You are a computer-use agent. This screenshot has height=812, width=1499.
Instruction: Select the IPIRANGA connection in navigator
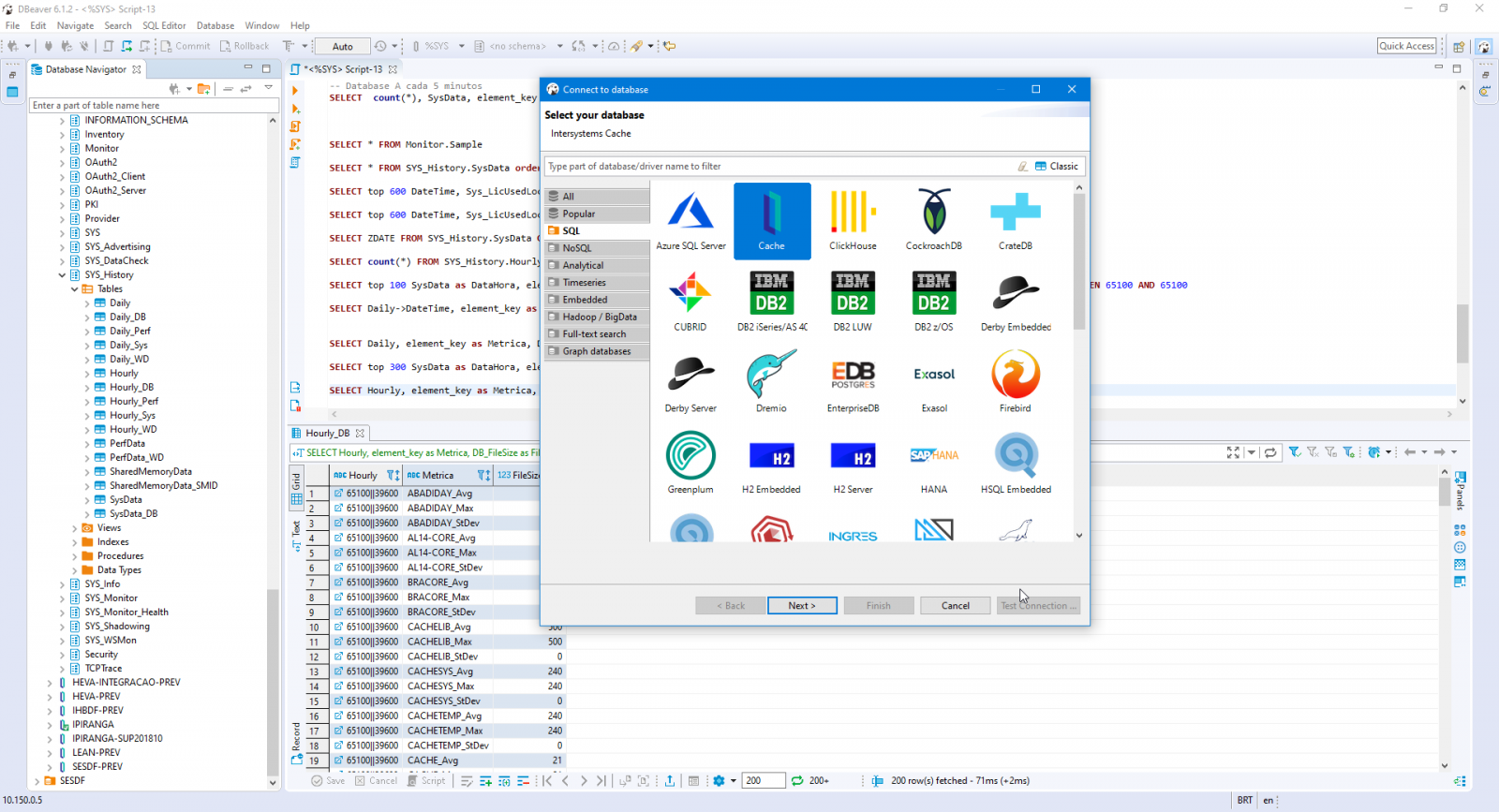(x=93, y=725)
